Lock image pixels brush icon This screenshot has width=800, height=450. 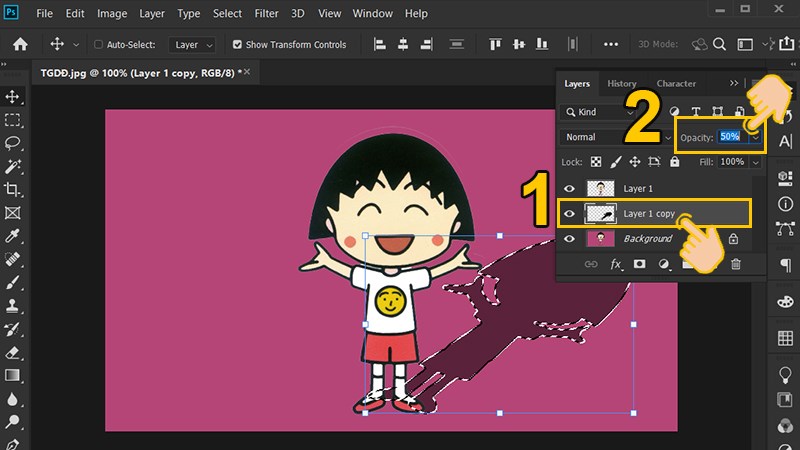[x=616, y=162]
